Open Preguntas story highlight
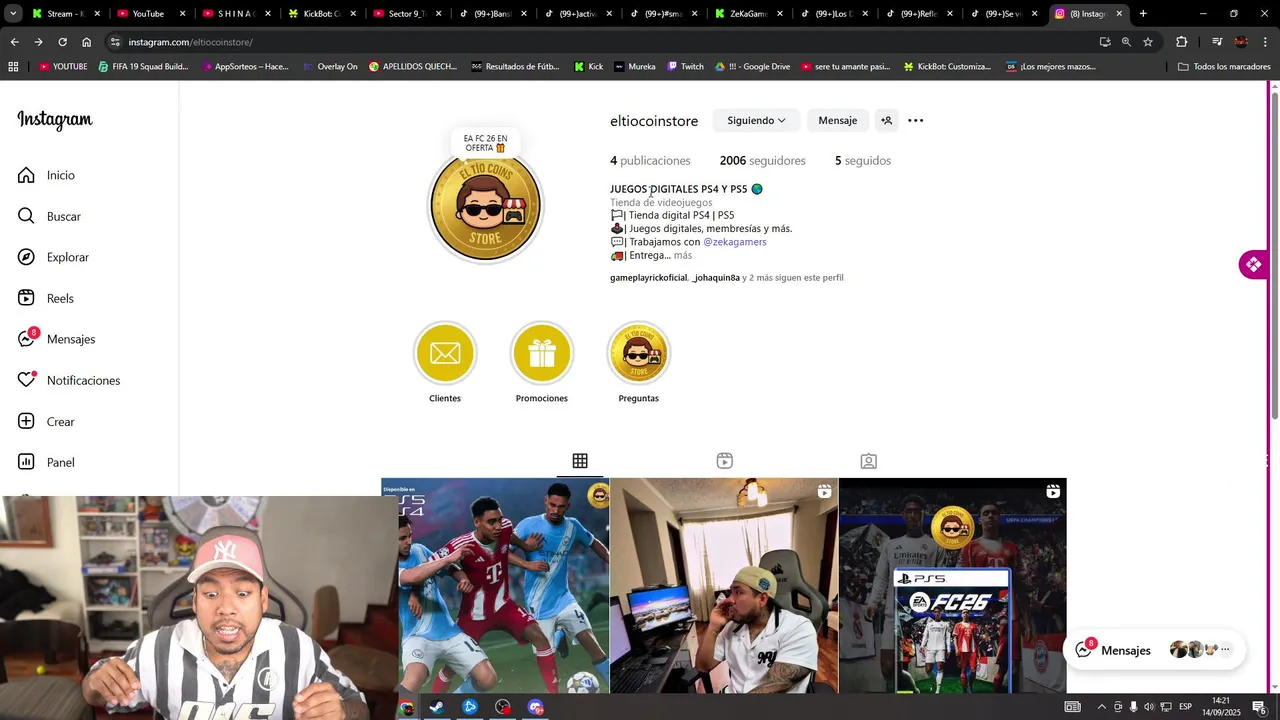 [638, 353]
